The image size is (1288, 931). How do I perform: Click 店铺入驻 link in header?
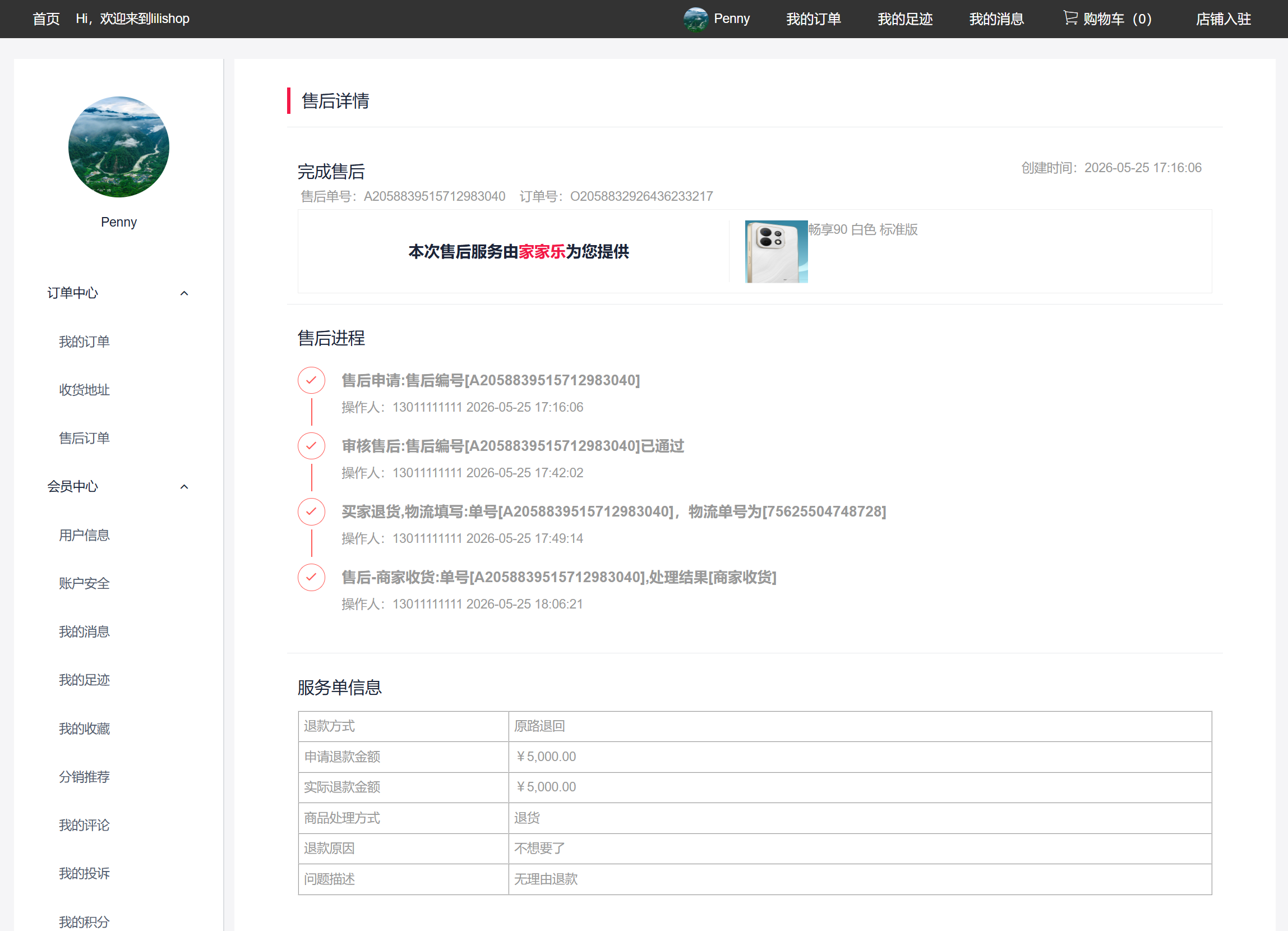(x=1224, y=19)
